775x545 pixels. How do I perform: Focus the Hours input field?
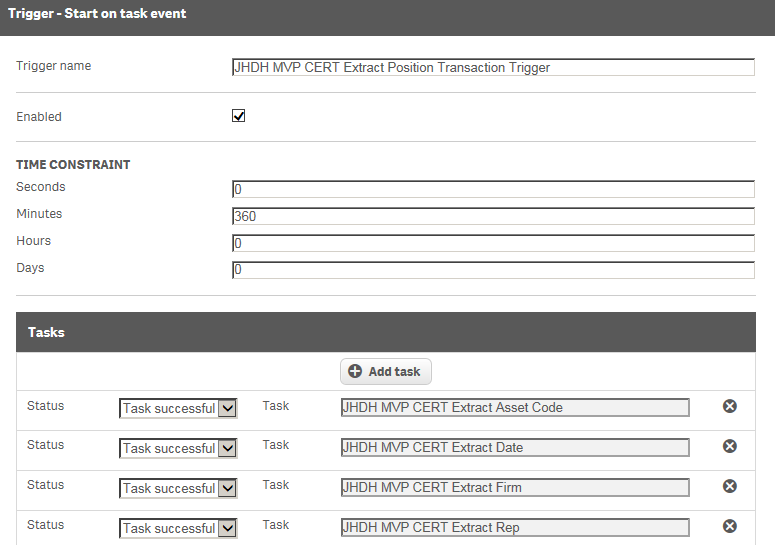(493, 243)
